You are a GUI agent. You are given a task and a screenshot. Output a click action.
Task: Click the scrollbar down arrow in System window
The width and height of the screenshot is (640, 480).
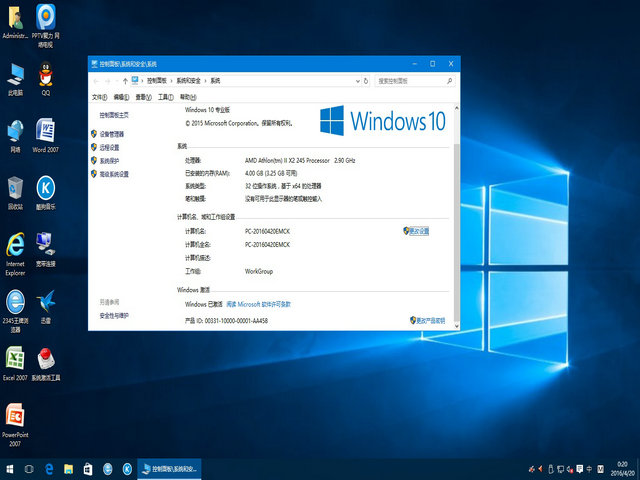coord(456,326)
